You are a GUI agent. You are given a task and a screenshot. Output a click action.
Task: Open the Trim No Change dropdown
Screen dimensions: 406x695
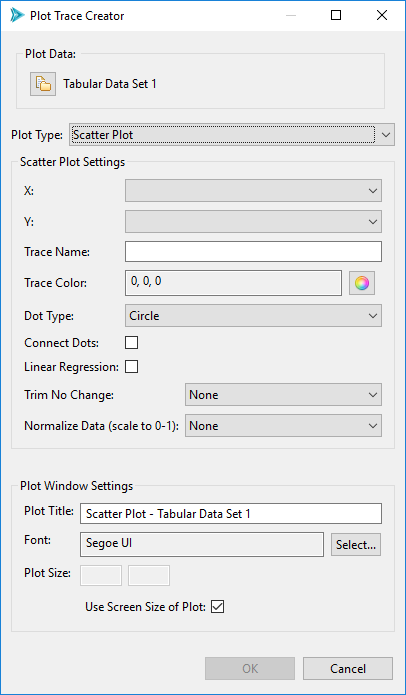283,394
